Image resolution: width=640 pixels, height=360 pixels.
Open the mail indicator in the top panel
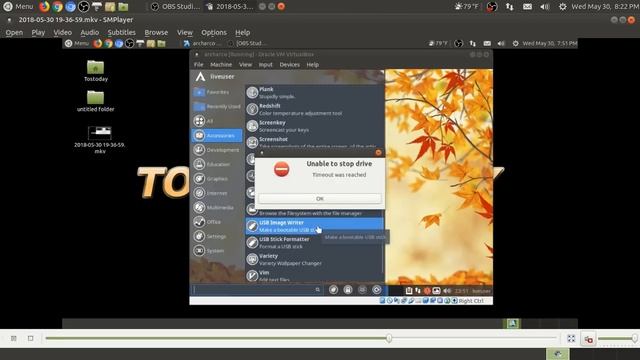pos(527,7)
